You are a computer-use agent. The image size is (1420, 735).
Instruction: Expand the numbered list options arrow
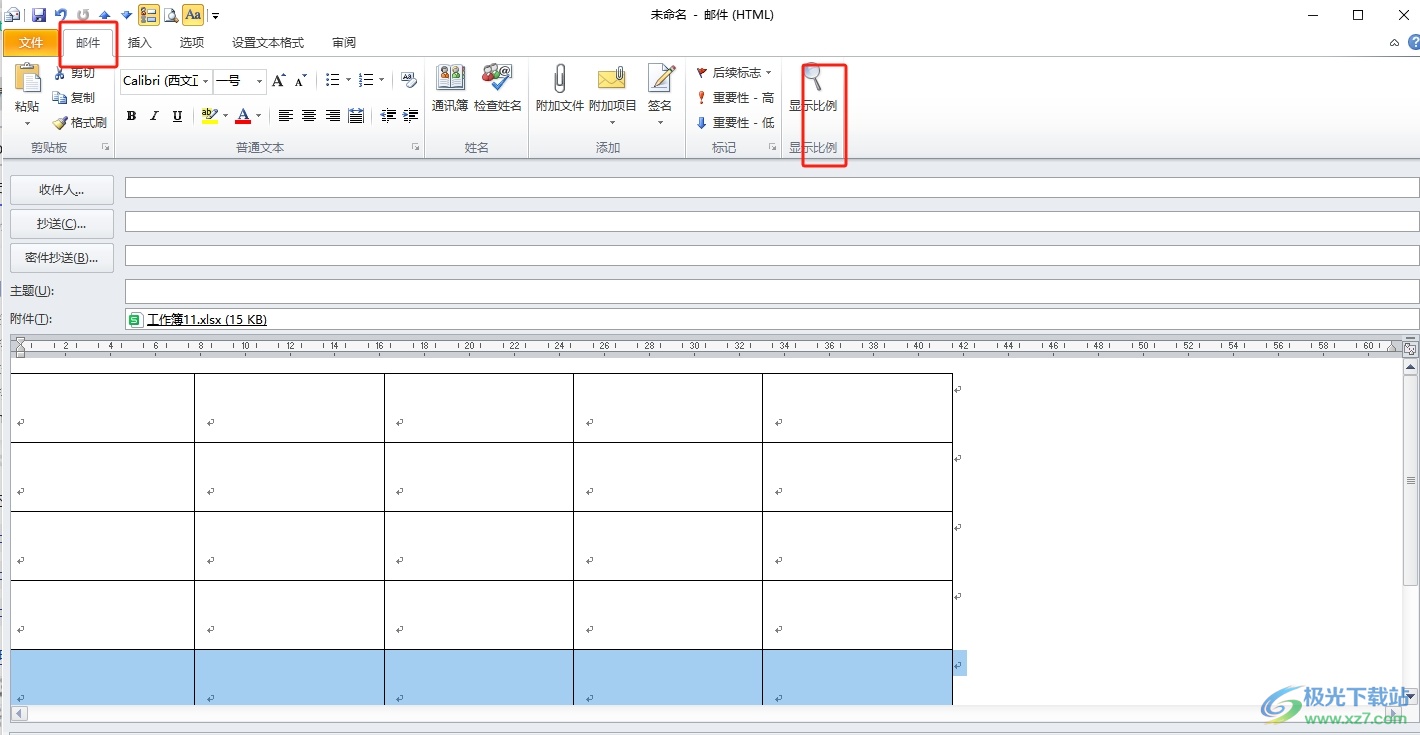tap(381, 81)
